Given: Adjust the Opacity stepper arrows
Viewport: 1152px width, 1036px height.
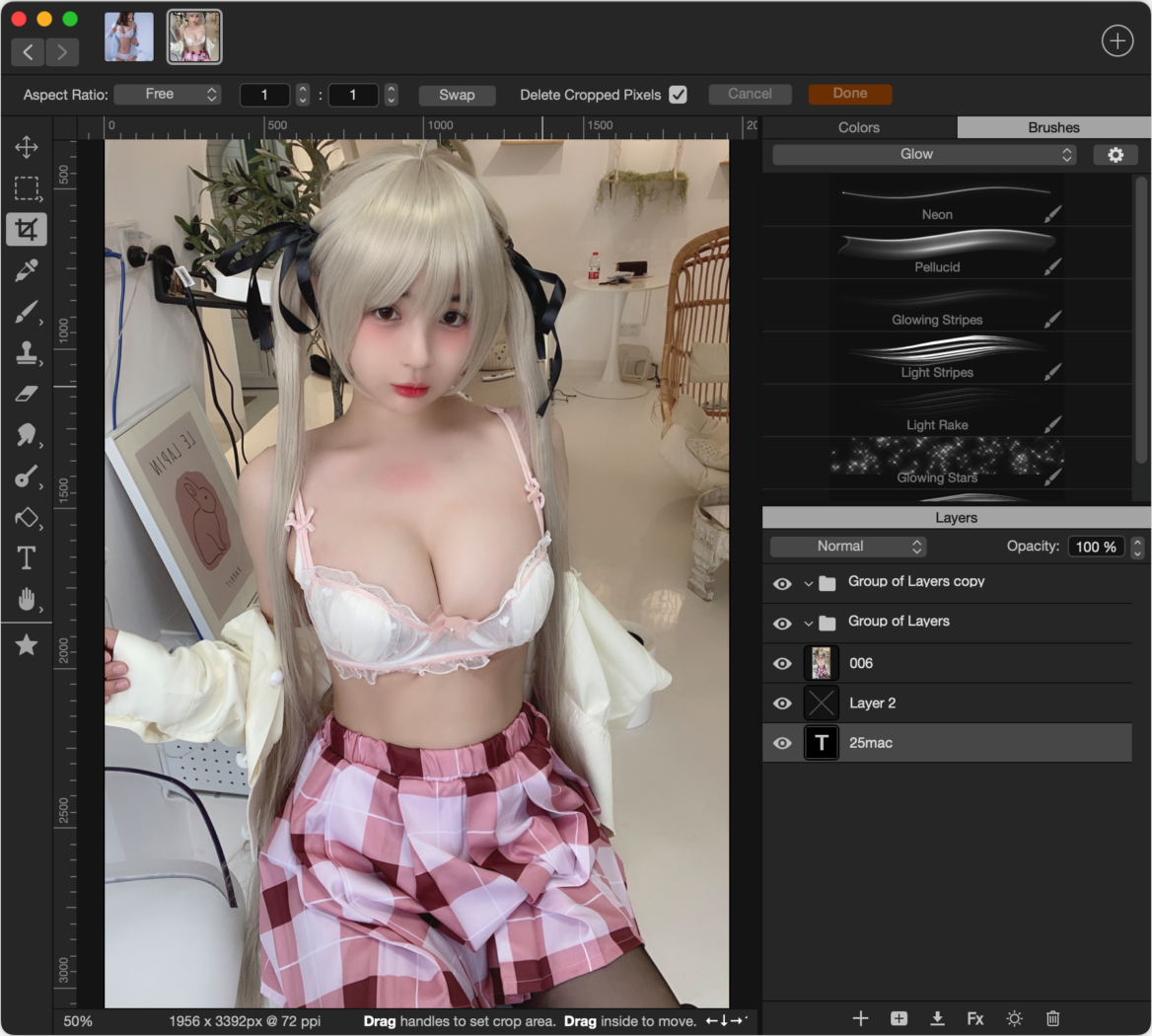Looking at the screenshot, I should [1137, 547].
